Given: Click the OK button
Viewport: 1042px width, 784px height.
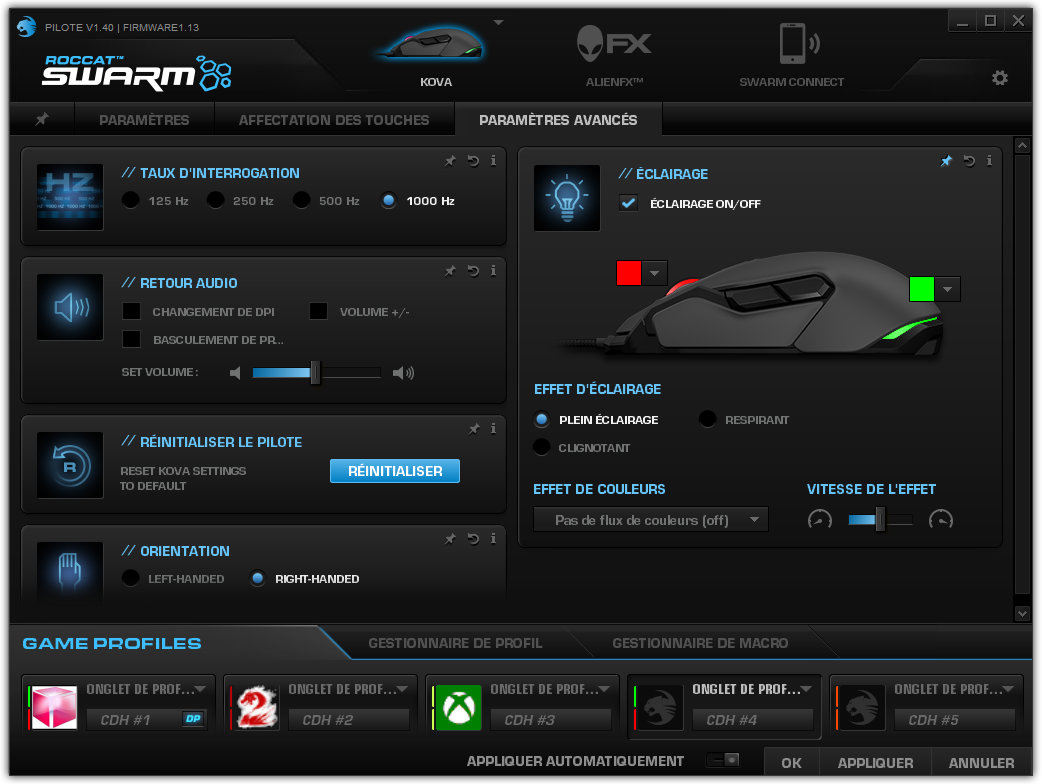Looking at the screenshot, I should pyautogui.click(x=791, y=763).
